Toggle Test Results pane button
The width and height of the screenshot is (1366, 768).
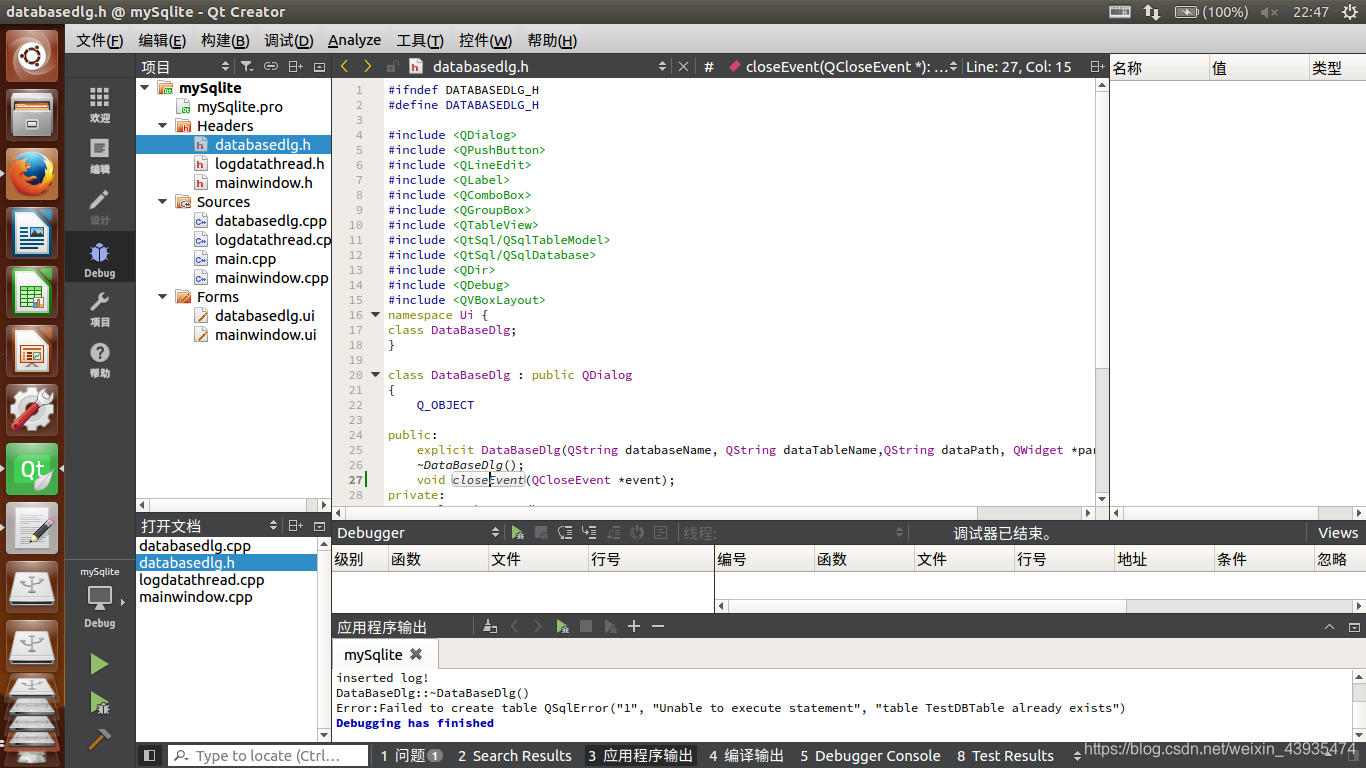point(1005,756)
